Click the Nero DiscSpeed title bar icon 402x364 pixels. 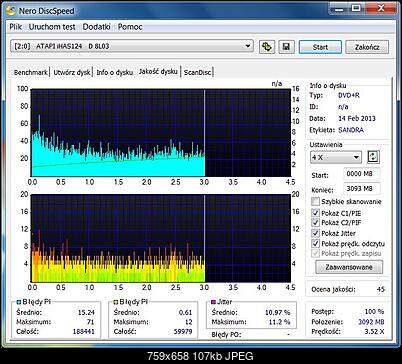tap(11, 11)
